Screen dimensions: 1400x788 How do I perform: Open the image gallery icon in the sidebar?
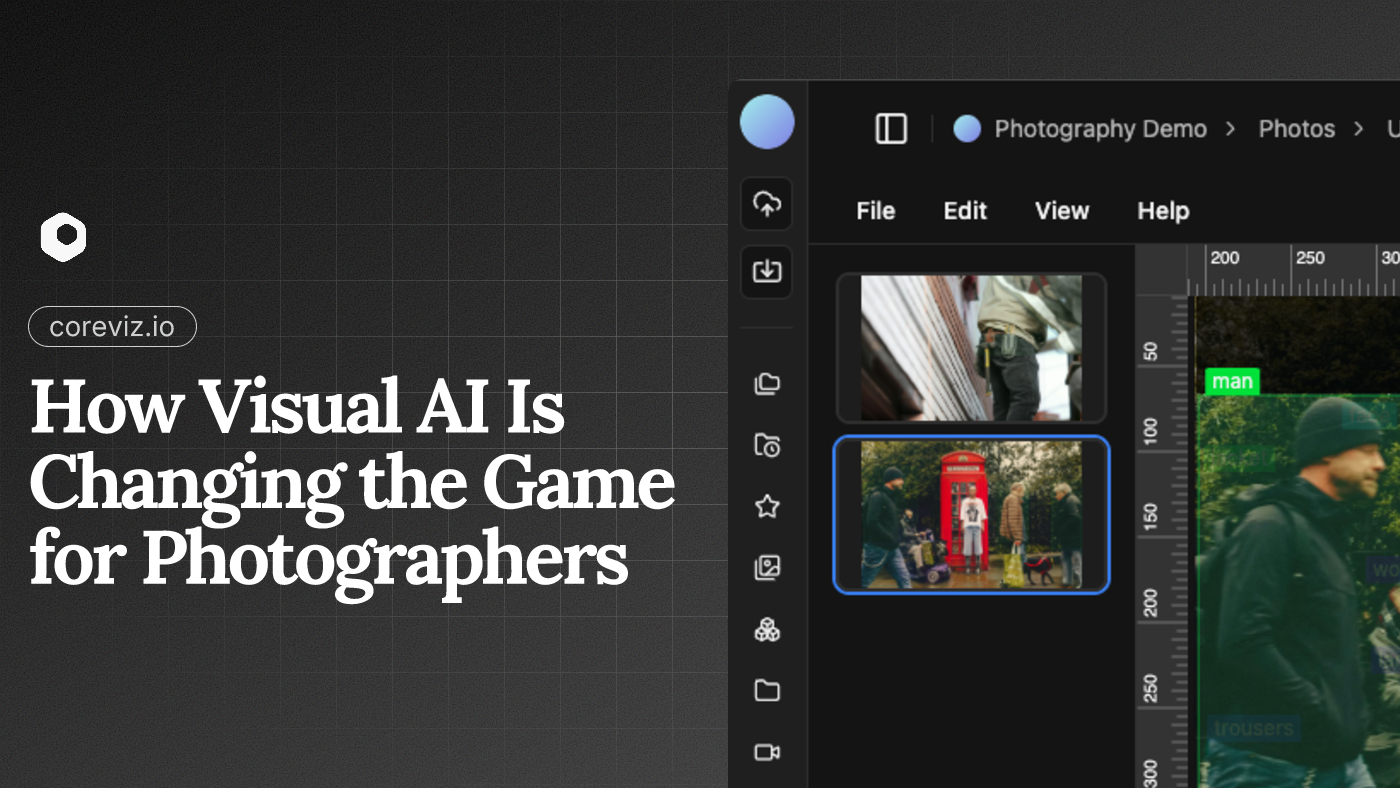pyautogui.click(x=767, y=568)
